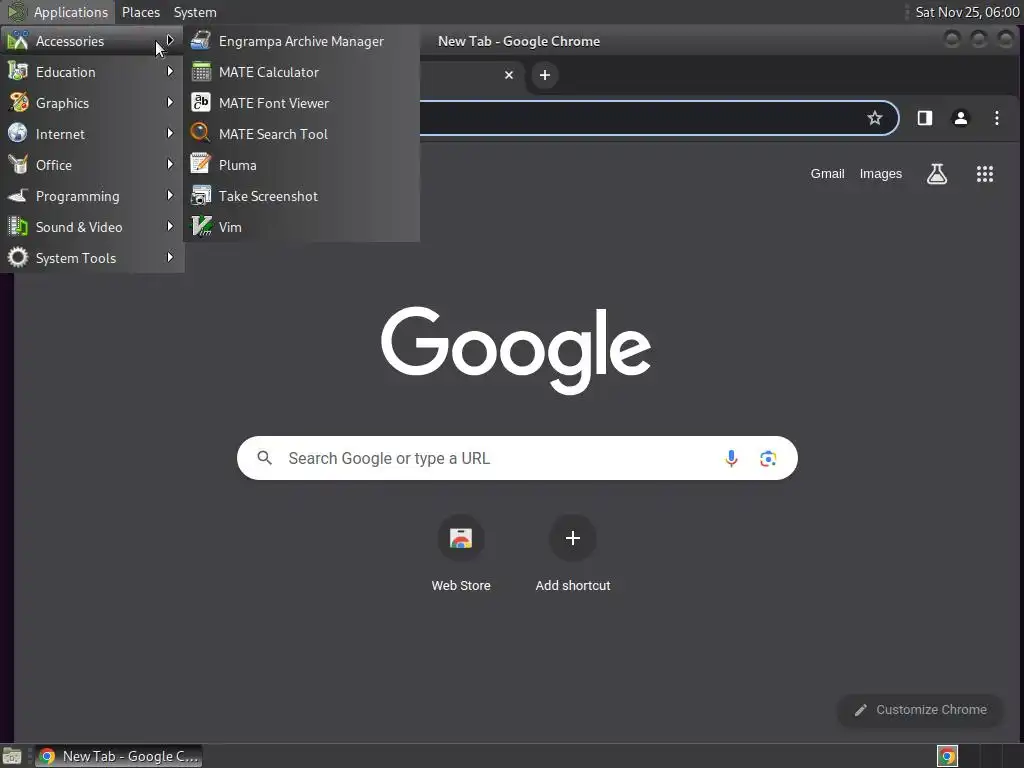Select the Office category icon
The image size is (1024, 768).
[18, 165]
